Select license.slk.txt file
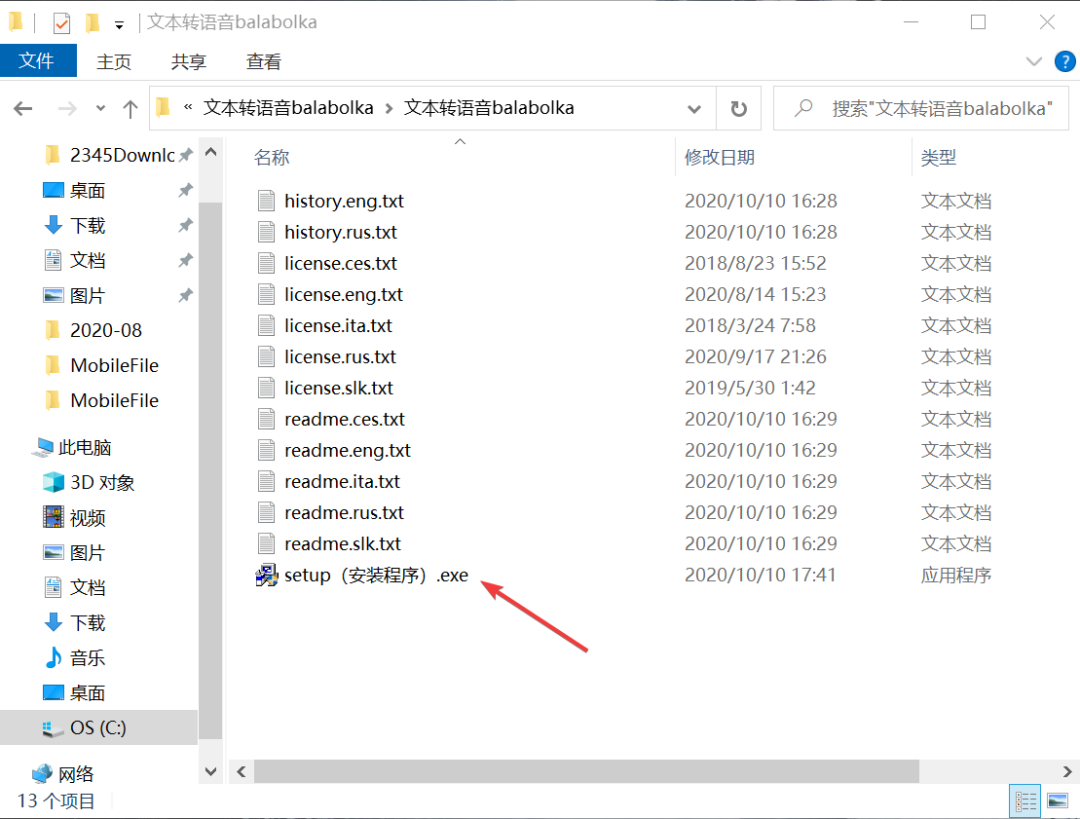1080x819 pixels. [338, 388]
